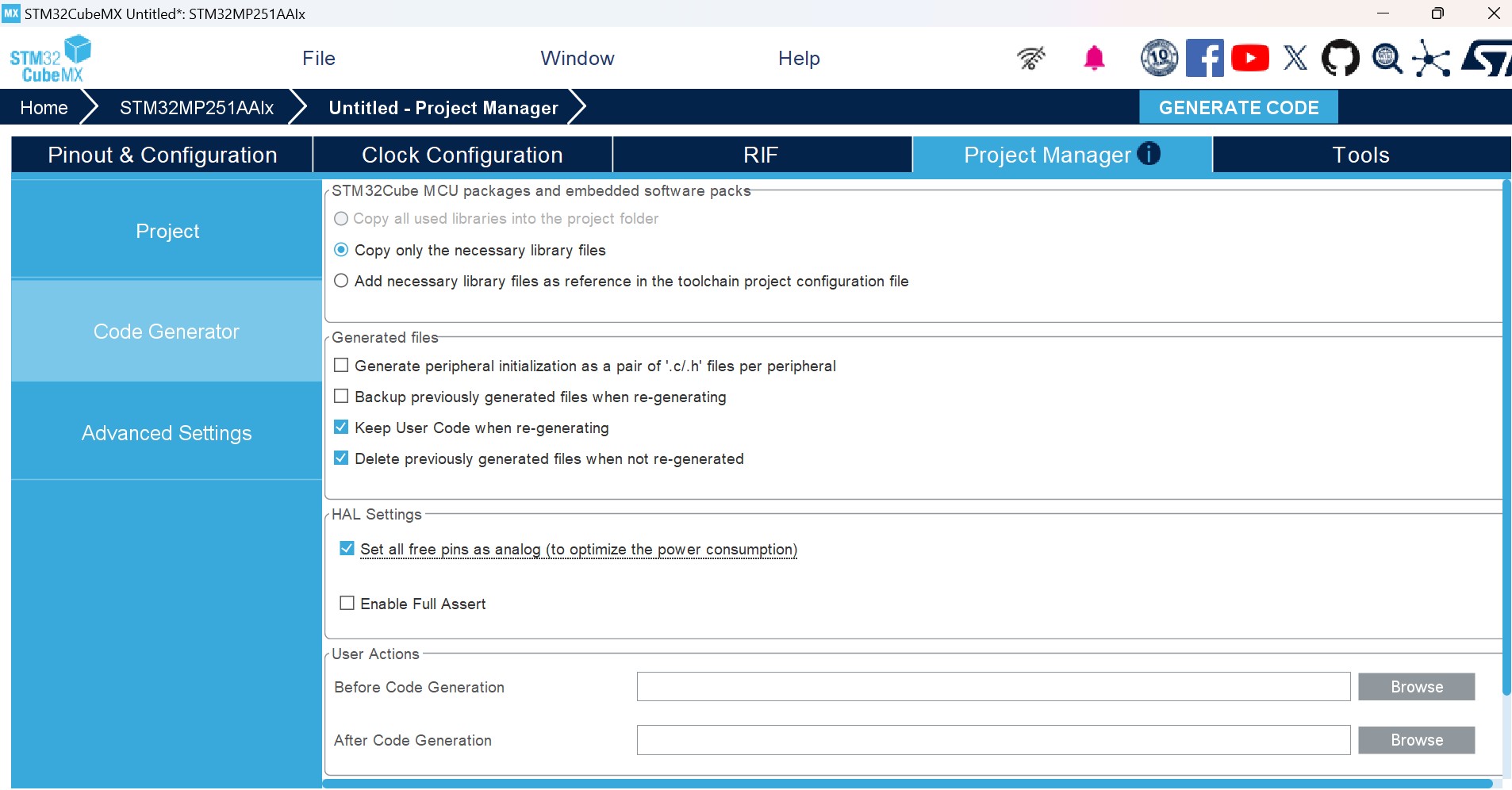Switch to the Clock Configuration tab

tap(462, 155)
